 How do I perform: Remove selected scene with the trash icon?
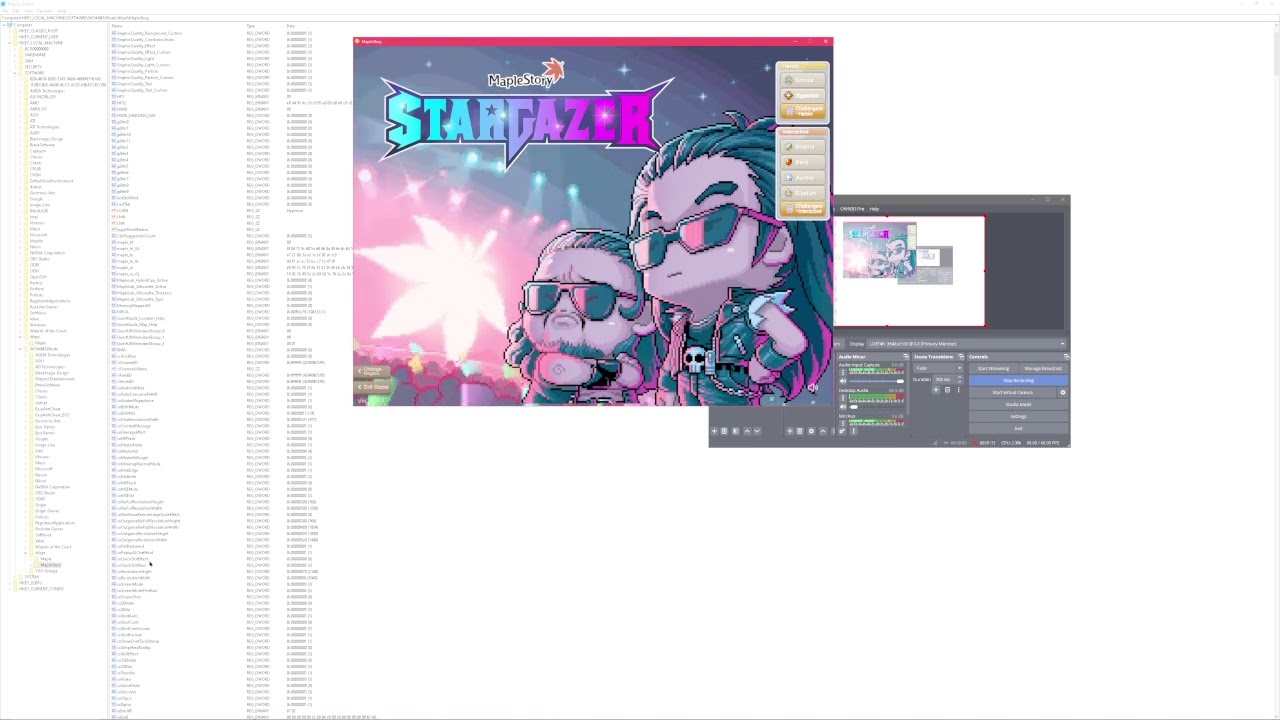pyautogui.click(x=724, y=431)
